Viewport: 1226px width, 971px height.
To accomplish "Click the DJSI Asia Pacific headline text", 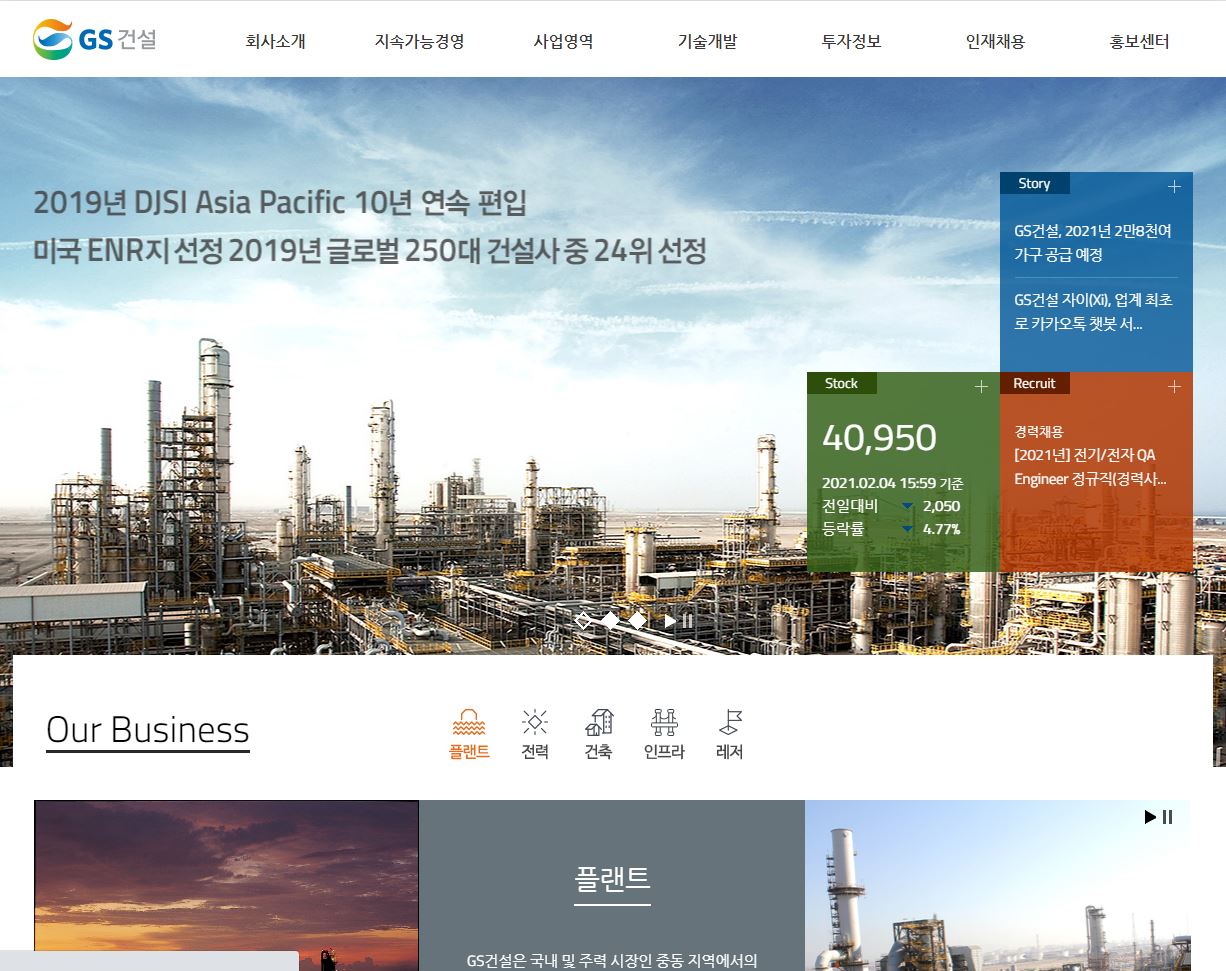I will 280,203.
